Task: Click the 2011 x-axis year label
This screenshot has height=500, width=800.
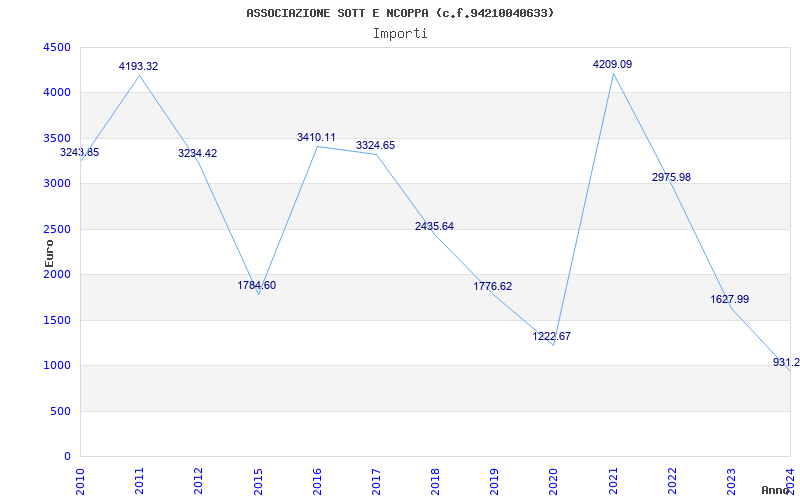Action: [x=139, y=481]
